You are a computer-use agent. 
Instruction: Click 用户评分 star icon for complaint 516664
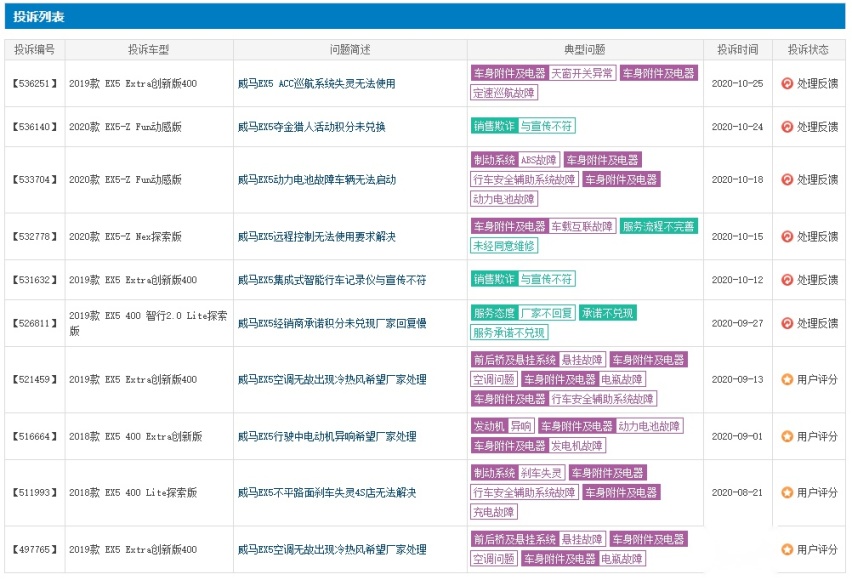coord(787,436)
